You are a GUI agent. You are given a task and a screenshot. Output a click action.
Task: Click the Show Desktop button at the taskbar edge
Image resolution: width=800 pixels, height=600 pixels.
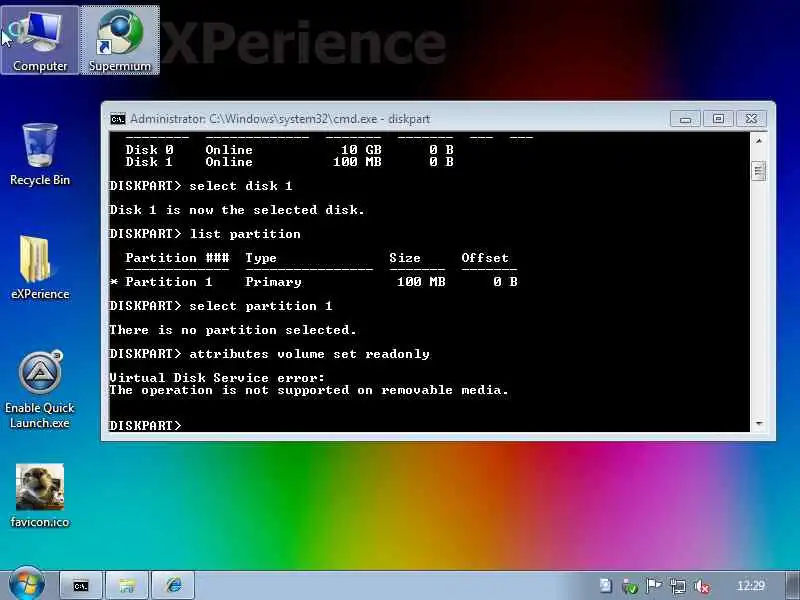pyautogui.click(x=792, y=585)
